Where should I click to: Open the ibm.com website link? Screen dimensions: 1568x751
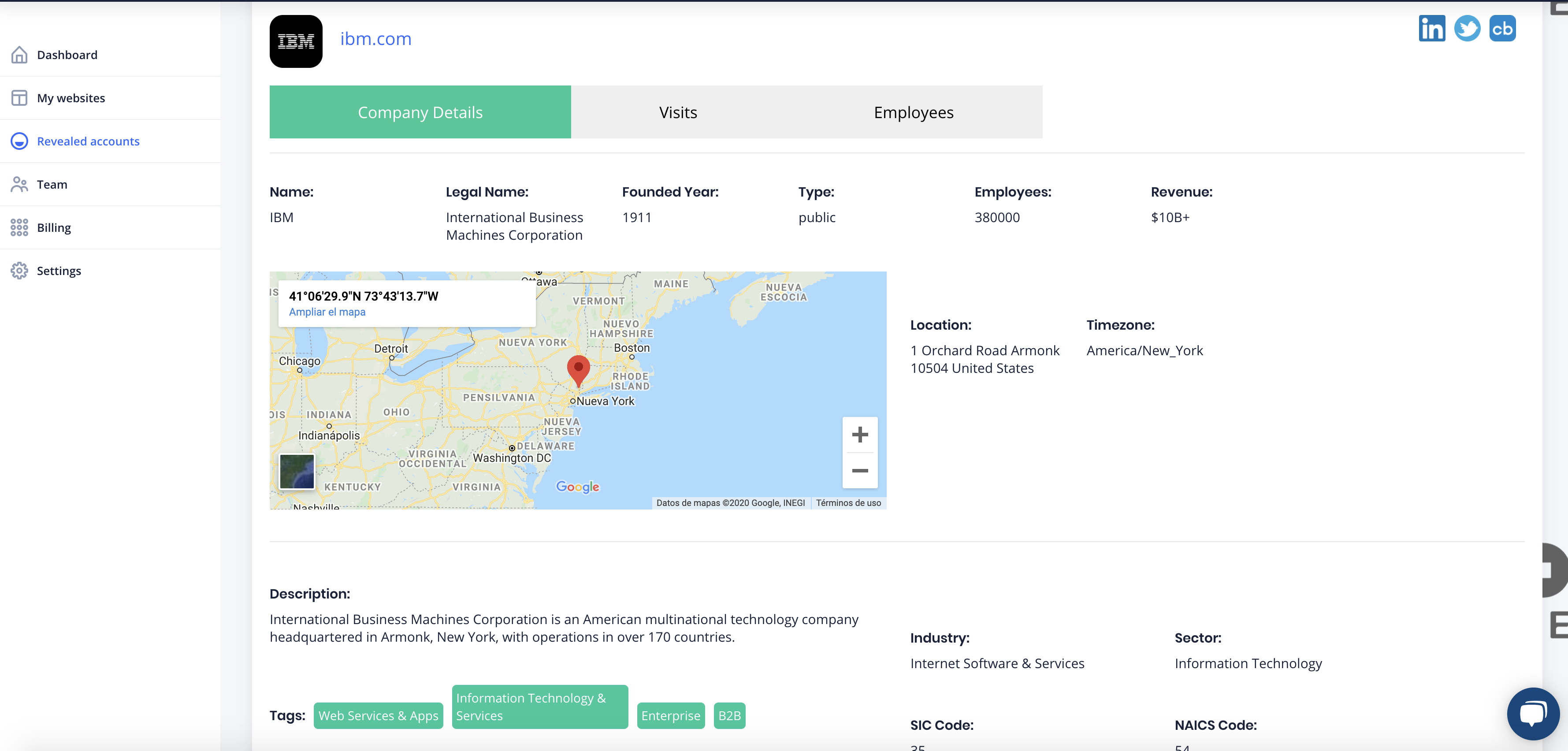[375, 39]
